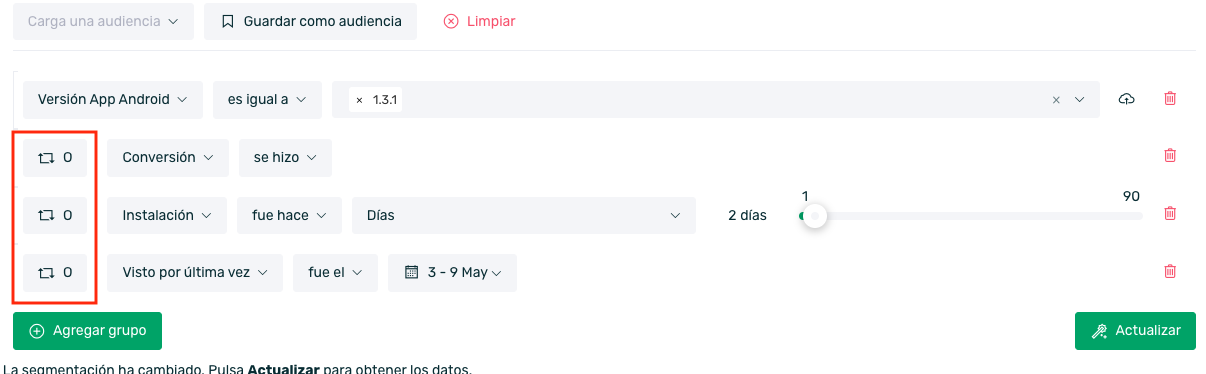The image size is (1206, 374).
Task: Delete the Conversión filter row
Action: 1170,155
